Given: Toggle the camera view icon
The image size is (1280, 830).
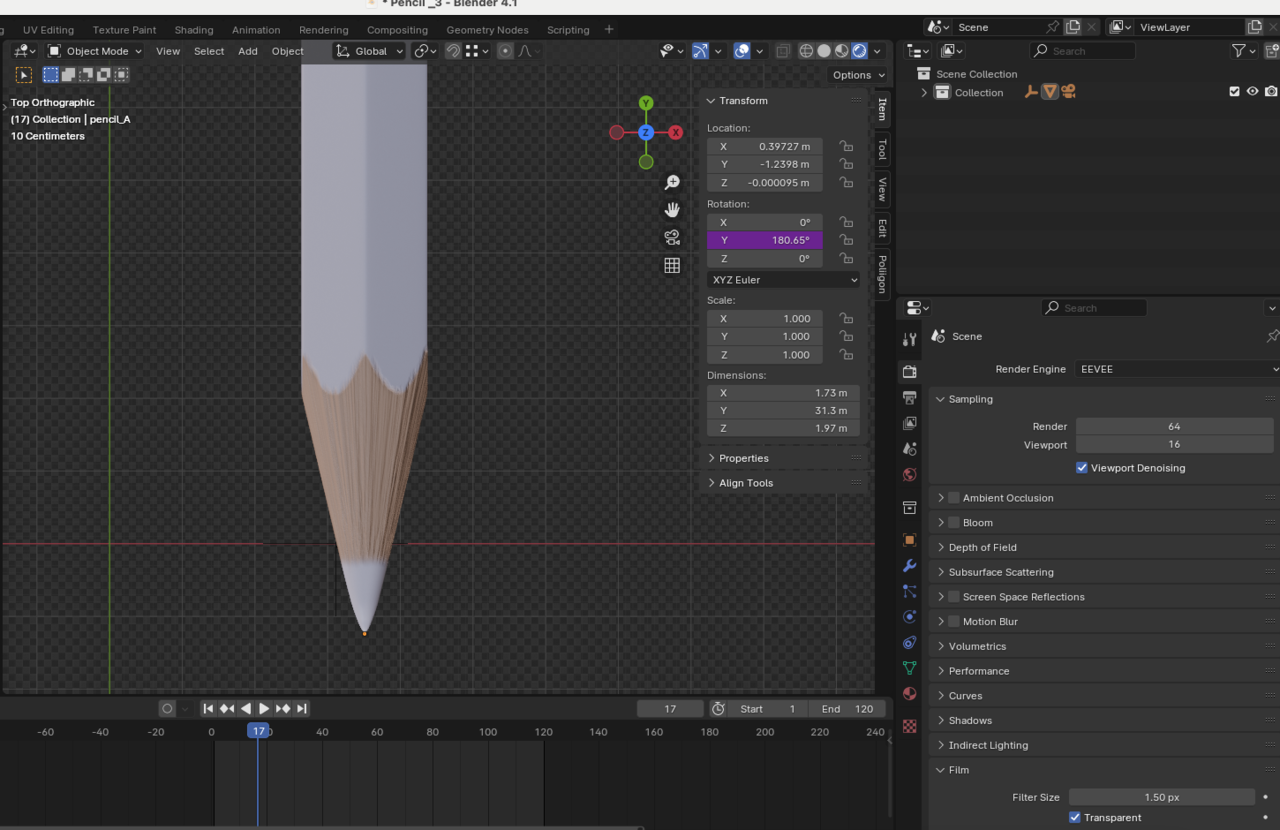Looking at the screenshot, I should point(672,238).
